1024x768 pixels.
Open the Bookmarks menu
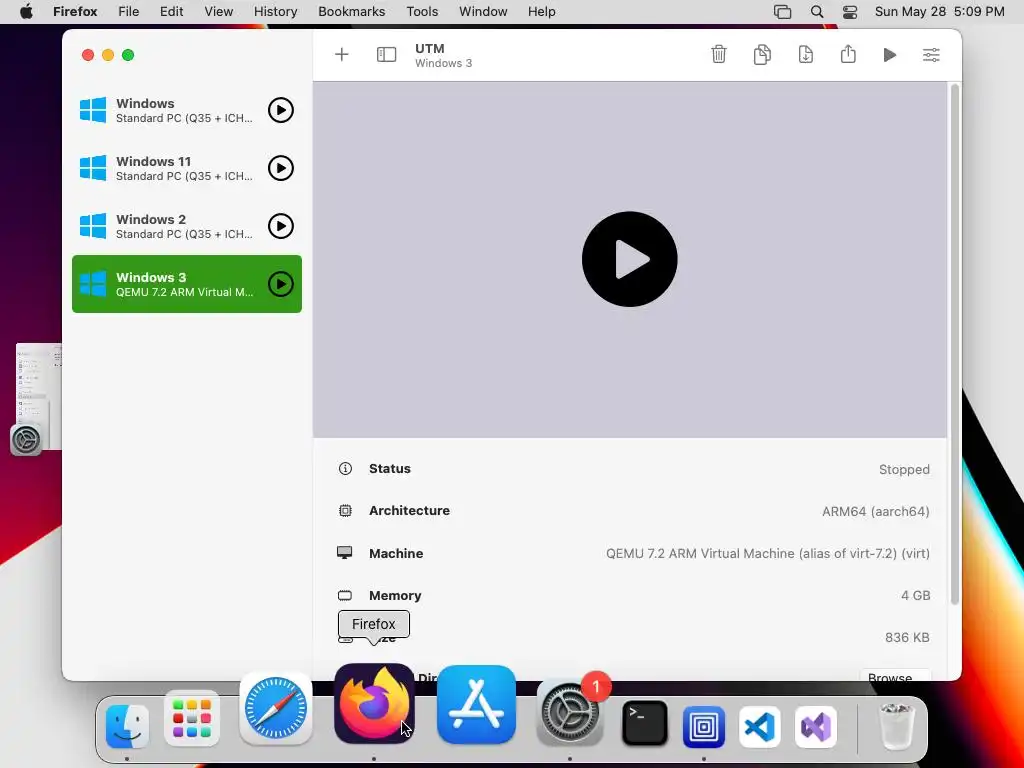tap(351, 12)
